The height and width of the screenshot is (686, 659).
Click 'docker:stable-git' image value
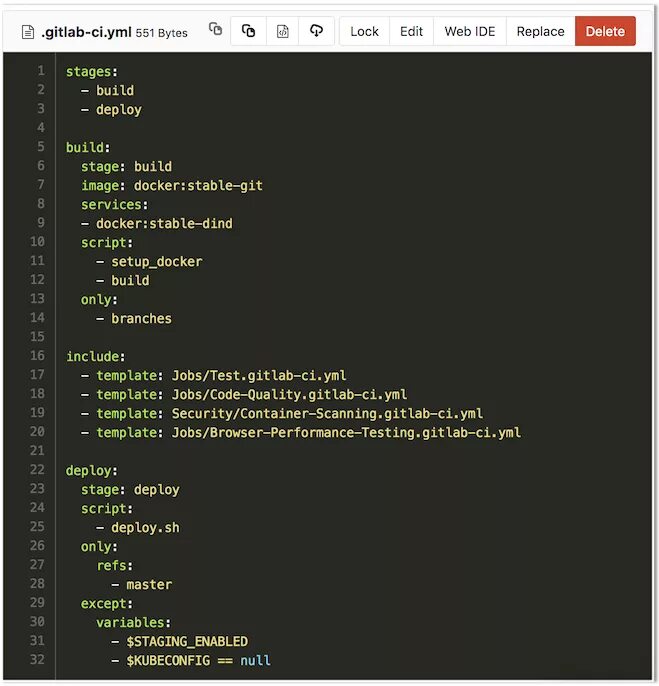[x=198, y=186]
